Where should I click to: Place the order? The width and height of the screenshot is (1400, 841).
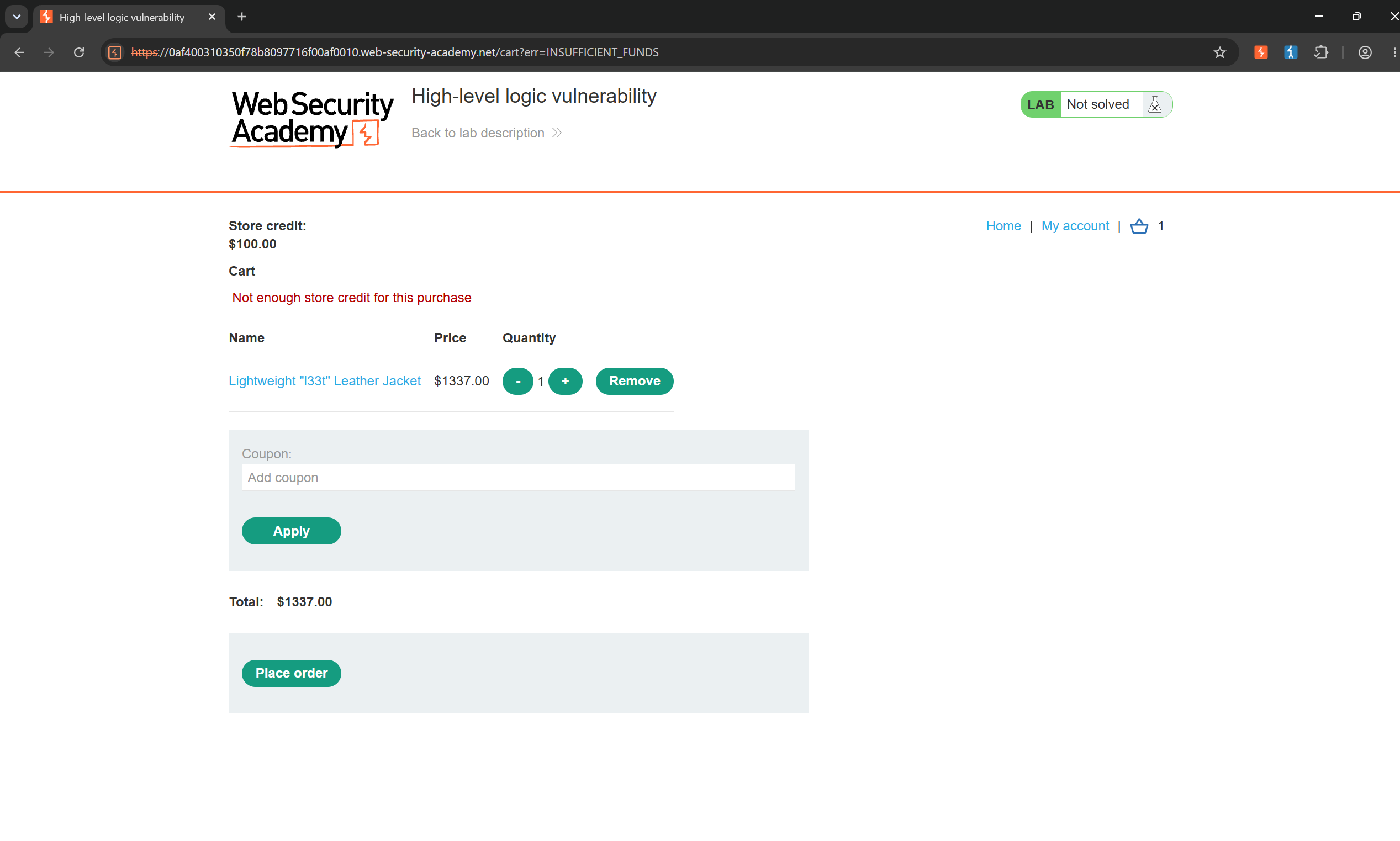[x=292, y=673]
